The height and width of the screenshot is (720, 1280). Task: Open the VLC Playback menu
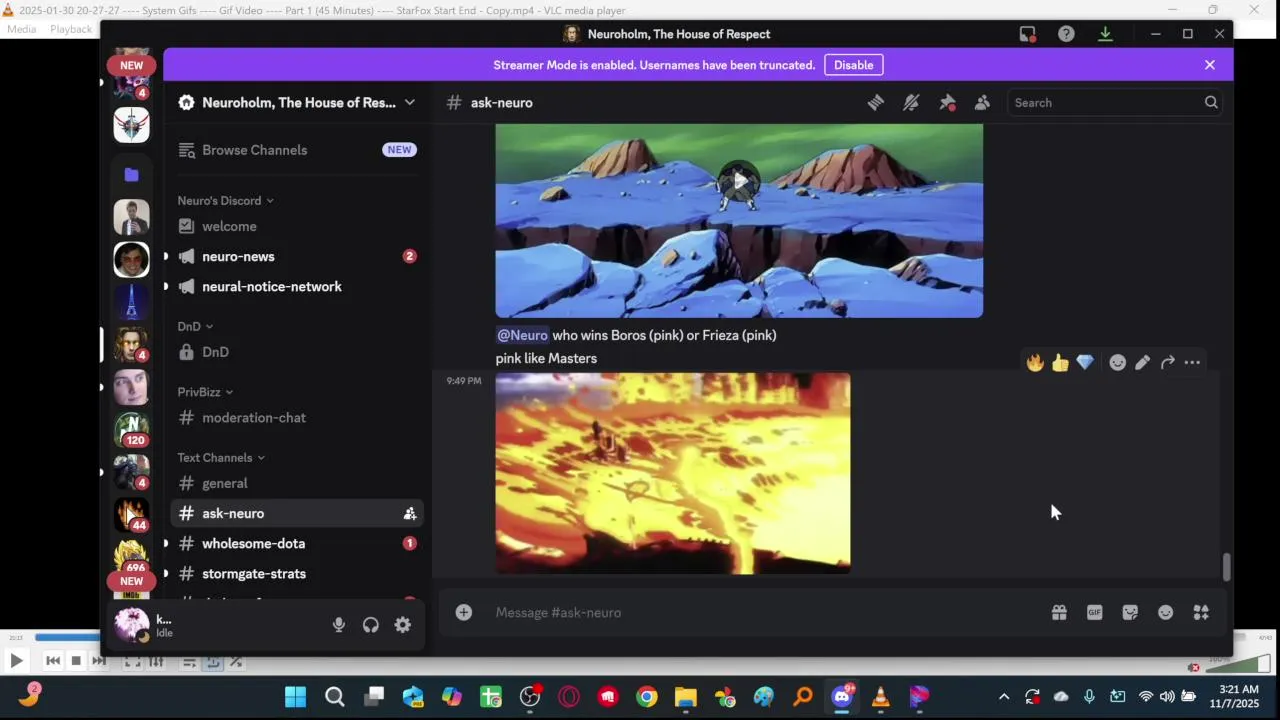(71, 29)
